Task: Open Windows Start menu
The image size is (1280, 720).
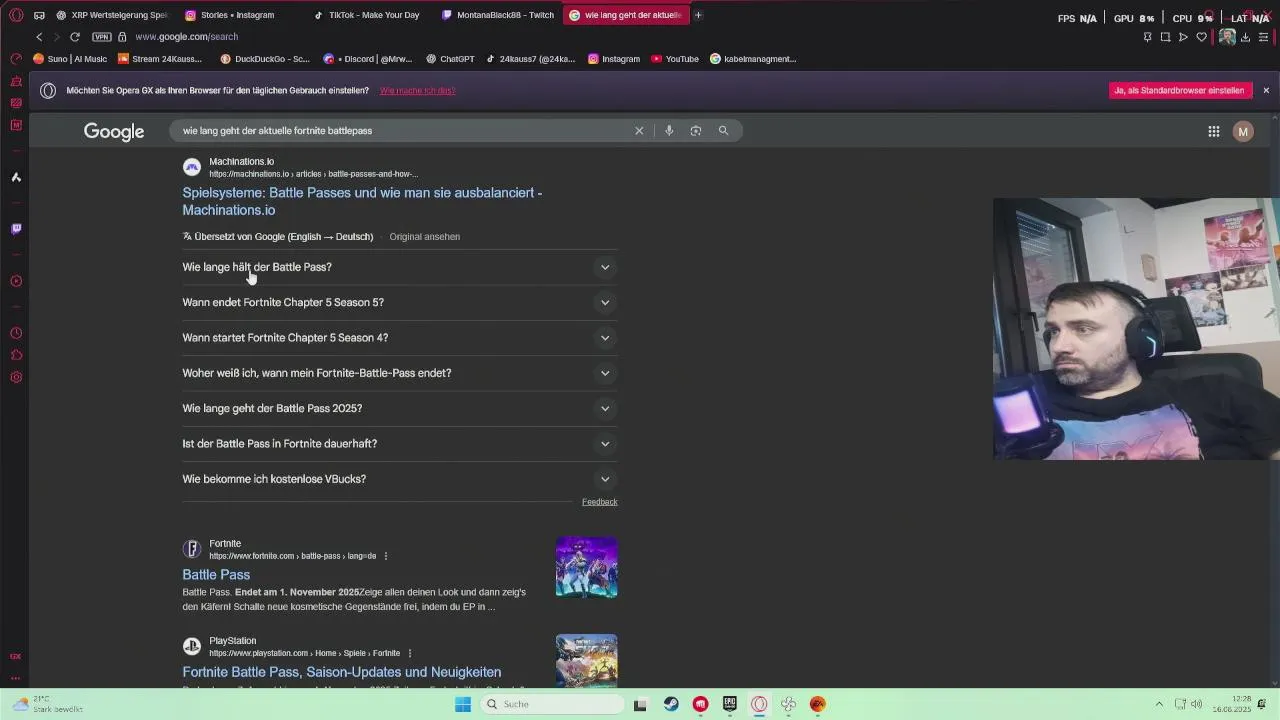Action: tap(462, 704)
